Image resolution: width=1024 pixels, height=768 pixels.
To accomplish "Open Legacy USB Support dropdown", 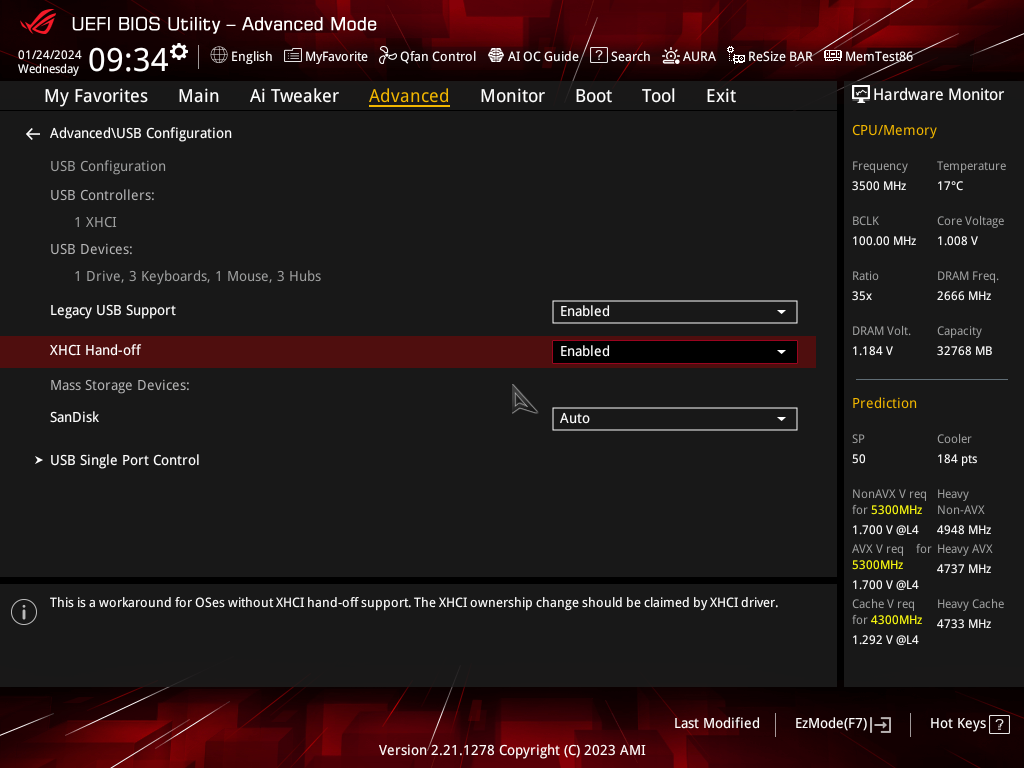I will point(674,311).
